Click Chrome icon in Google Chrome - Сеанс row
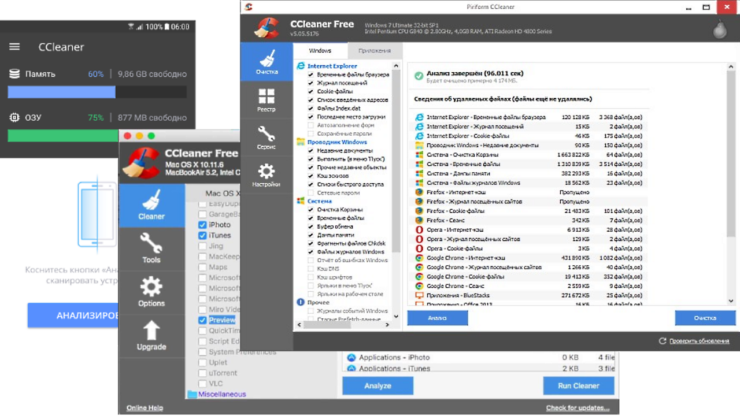Screen dimensions: 740x416 pyautogui.click(x=419, y=286)
